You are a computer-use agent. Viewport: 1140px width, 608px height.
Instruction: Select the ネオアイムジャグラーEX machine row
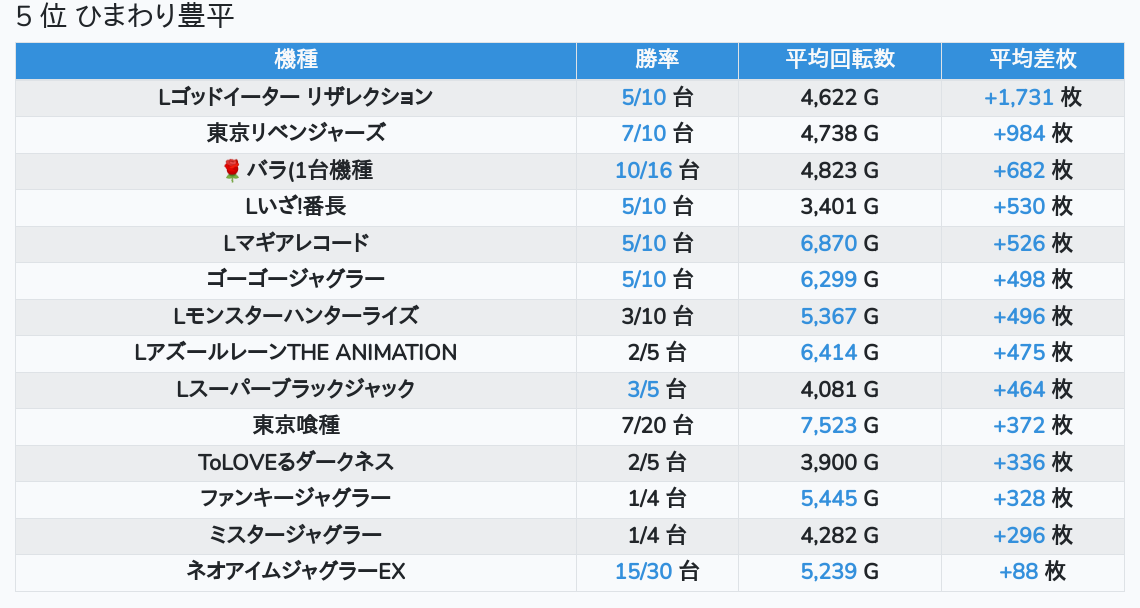[x=296, y=571]
